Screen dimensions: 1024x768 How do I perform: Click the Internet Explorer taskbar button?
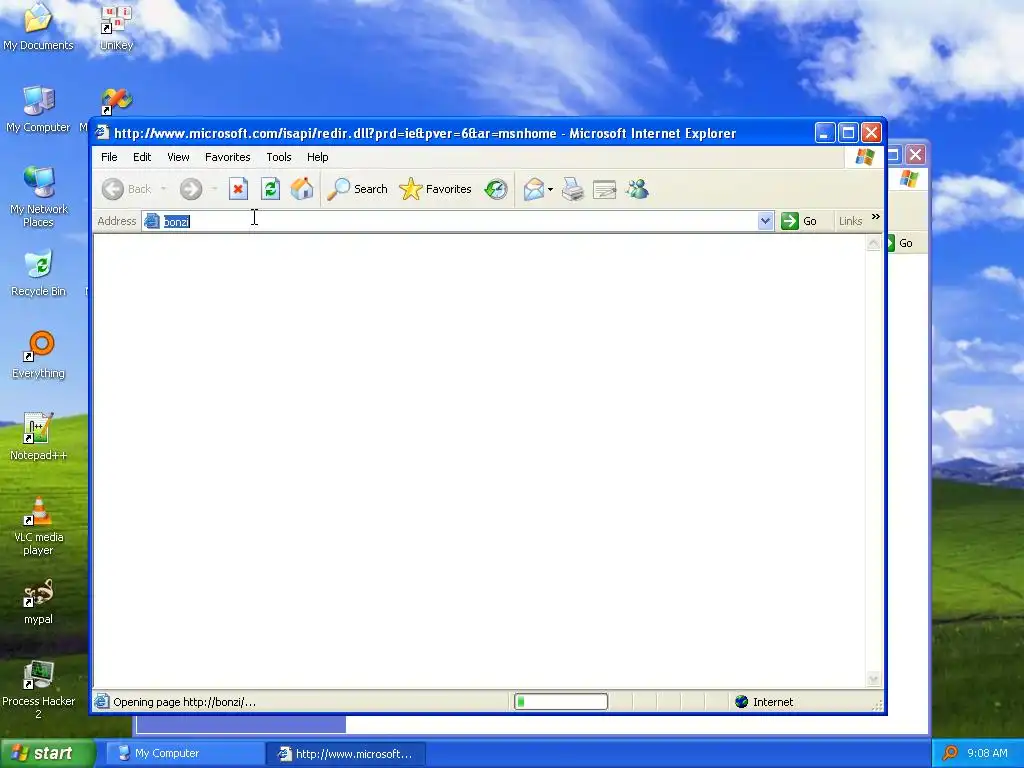[x=346, y=754]
